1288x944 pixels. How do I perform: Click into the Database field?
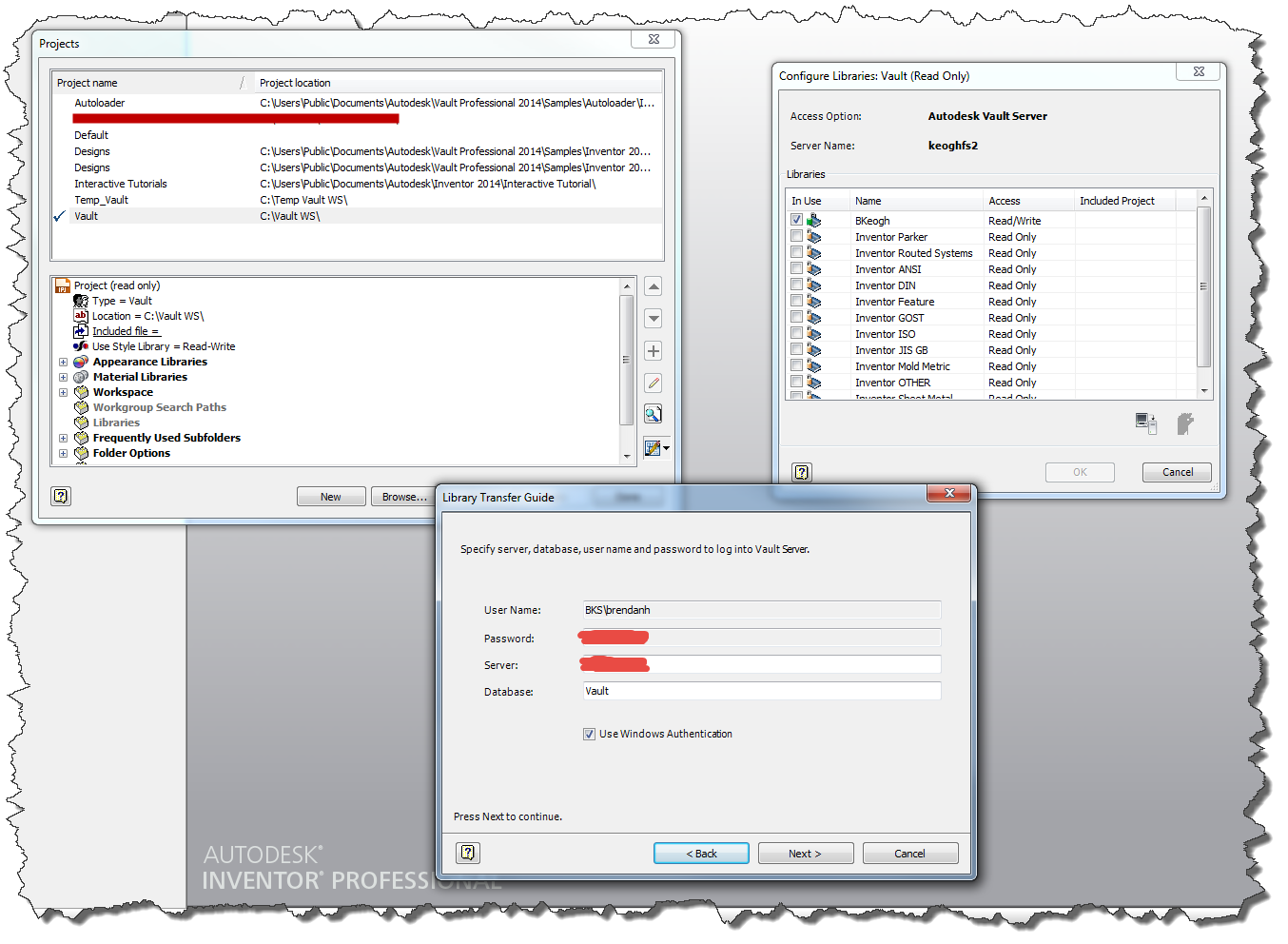click(762, 691)
